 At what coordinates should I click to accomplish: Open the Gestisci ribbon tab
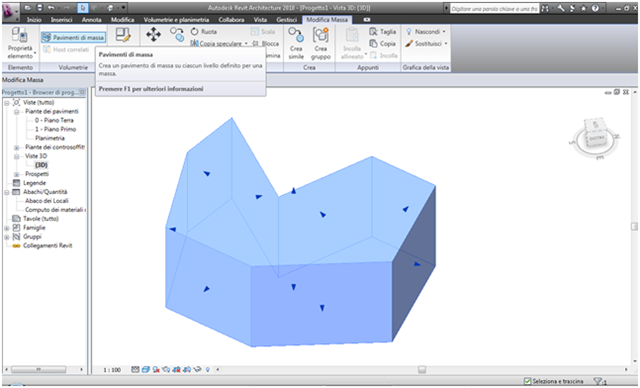(x=286, y=20)
